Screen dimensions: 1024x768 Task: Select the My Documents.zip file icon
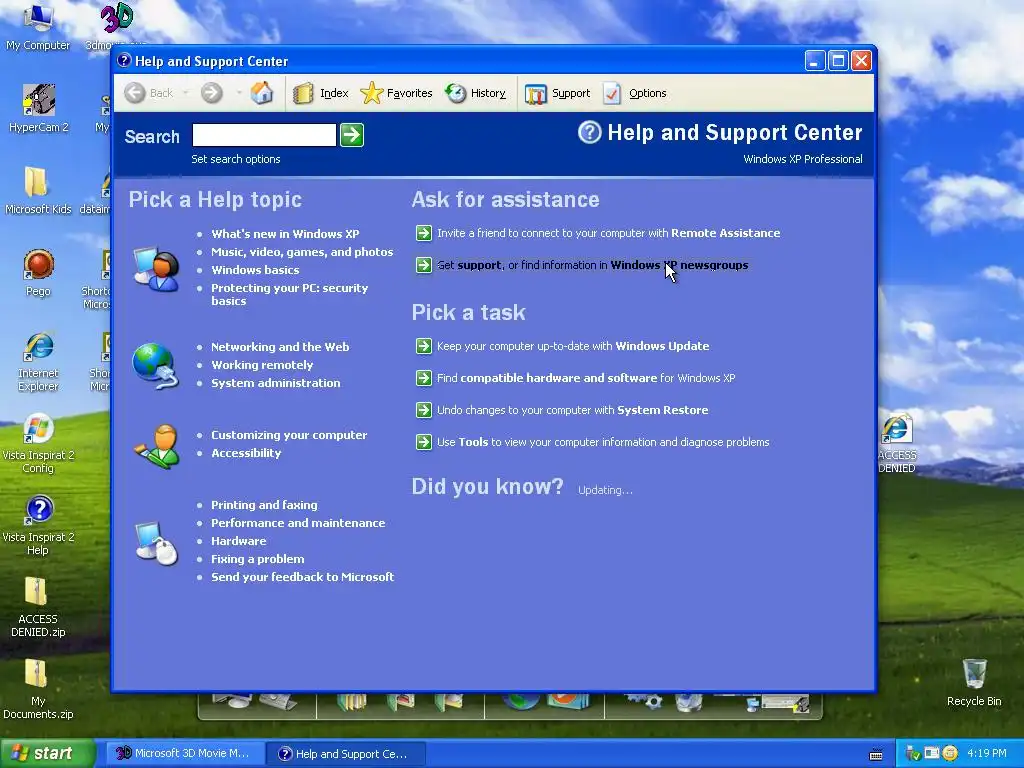coord(38,690)
